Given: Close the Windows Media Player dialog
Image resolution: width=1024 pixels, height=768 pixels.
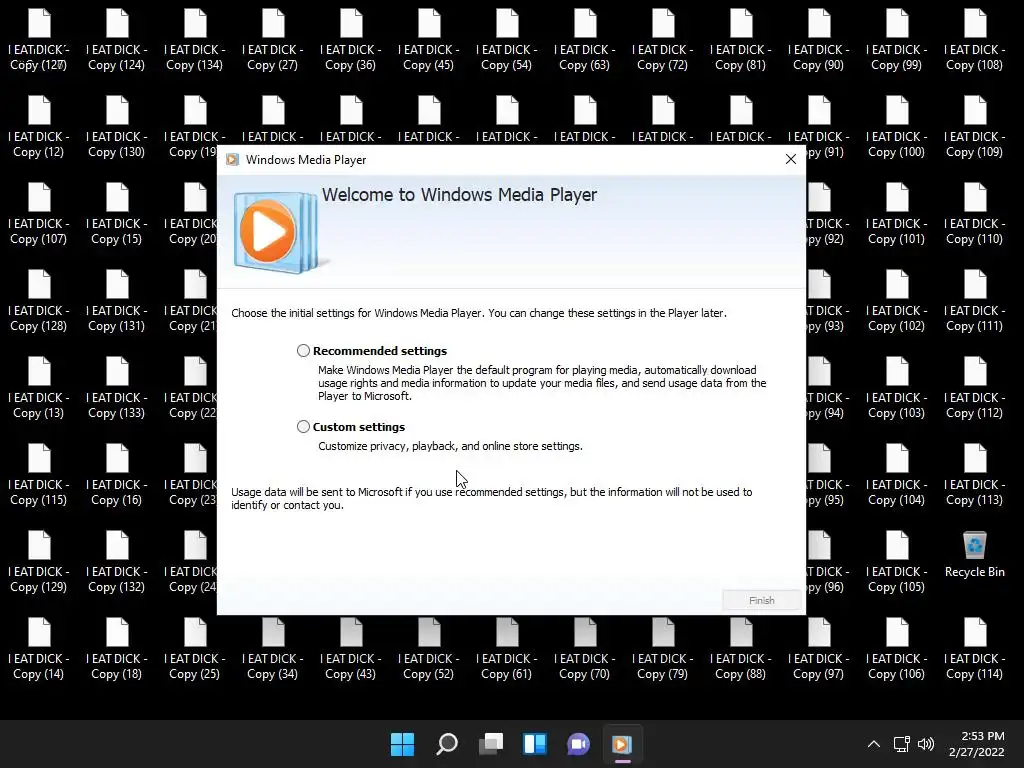Looking at the screenshot, I should tap(790, 159).
